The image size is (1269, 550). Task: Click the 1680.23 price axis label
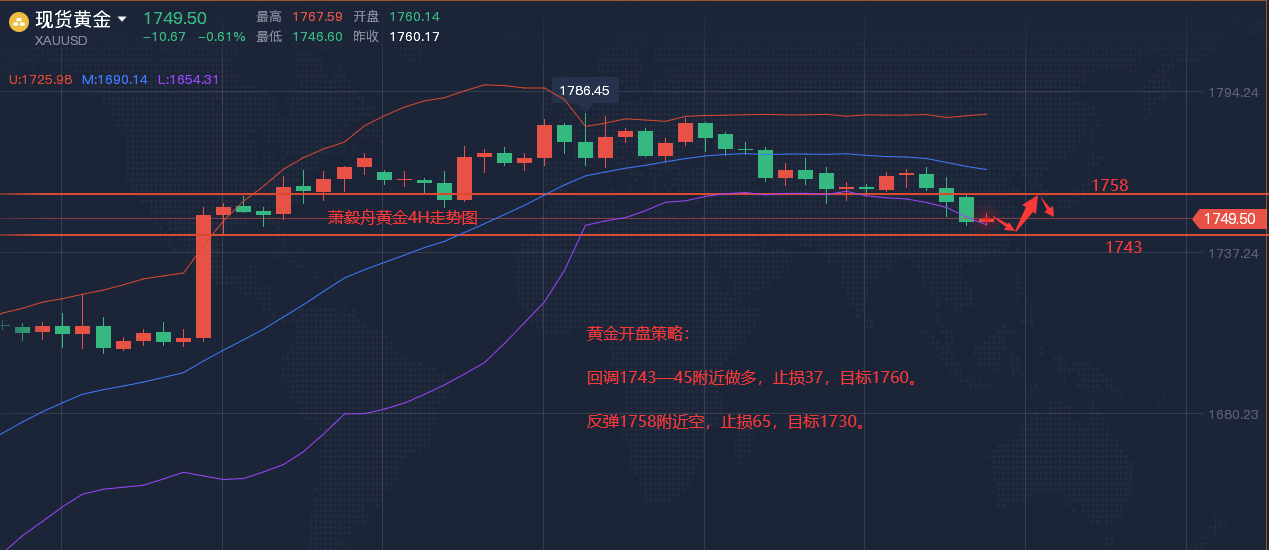pyautogui.click(x=1233, y=414)
